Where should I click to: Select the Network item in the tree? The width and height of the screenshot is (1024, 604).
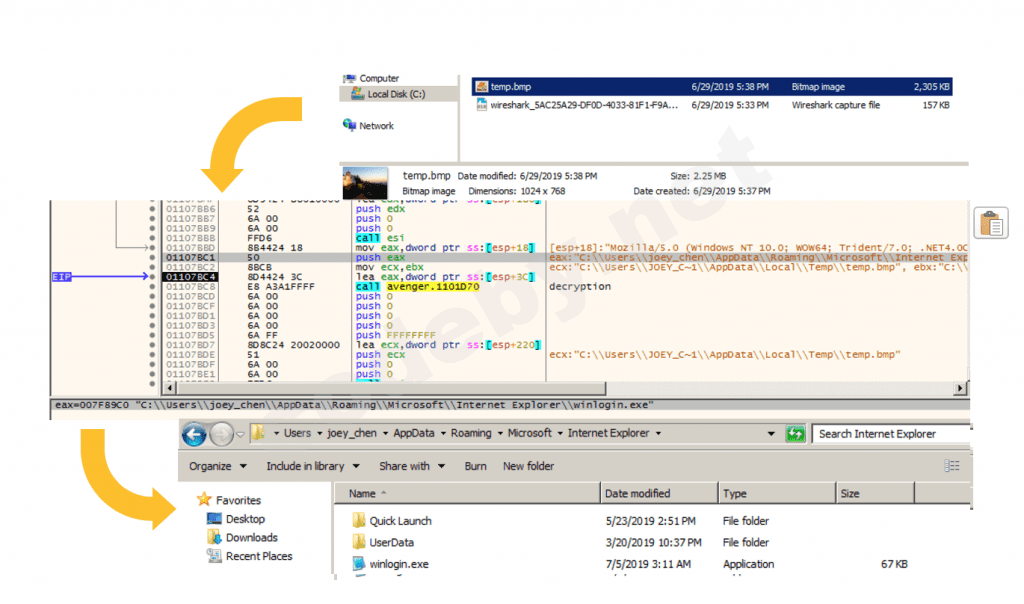375,126
